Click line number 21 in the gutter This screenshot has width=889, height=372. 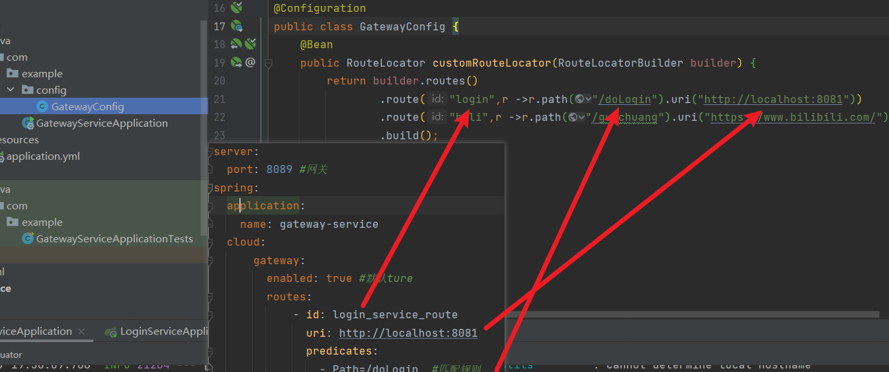[219, 99]
